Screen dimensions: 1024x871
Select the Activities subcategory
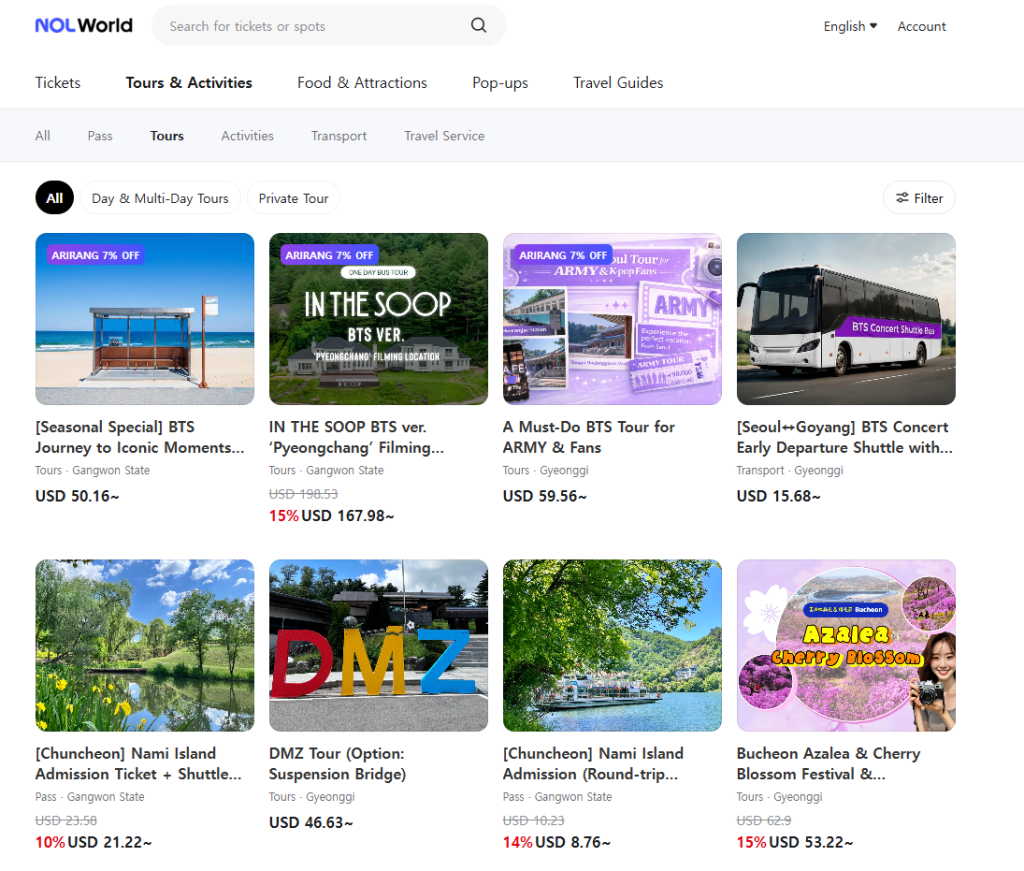click(x=247, y=136)
